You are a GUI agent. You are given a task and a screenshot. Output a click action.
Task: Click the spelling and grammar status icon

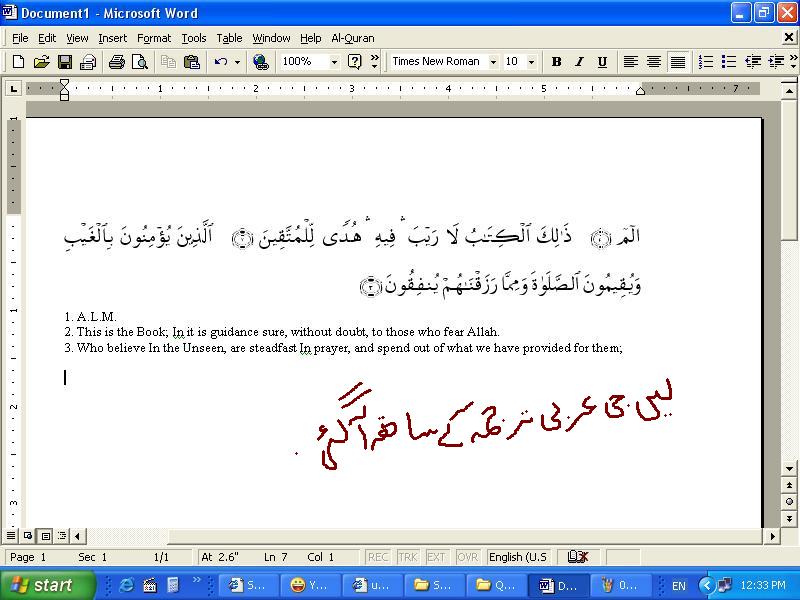[578, 557]
